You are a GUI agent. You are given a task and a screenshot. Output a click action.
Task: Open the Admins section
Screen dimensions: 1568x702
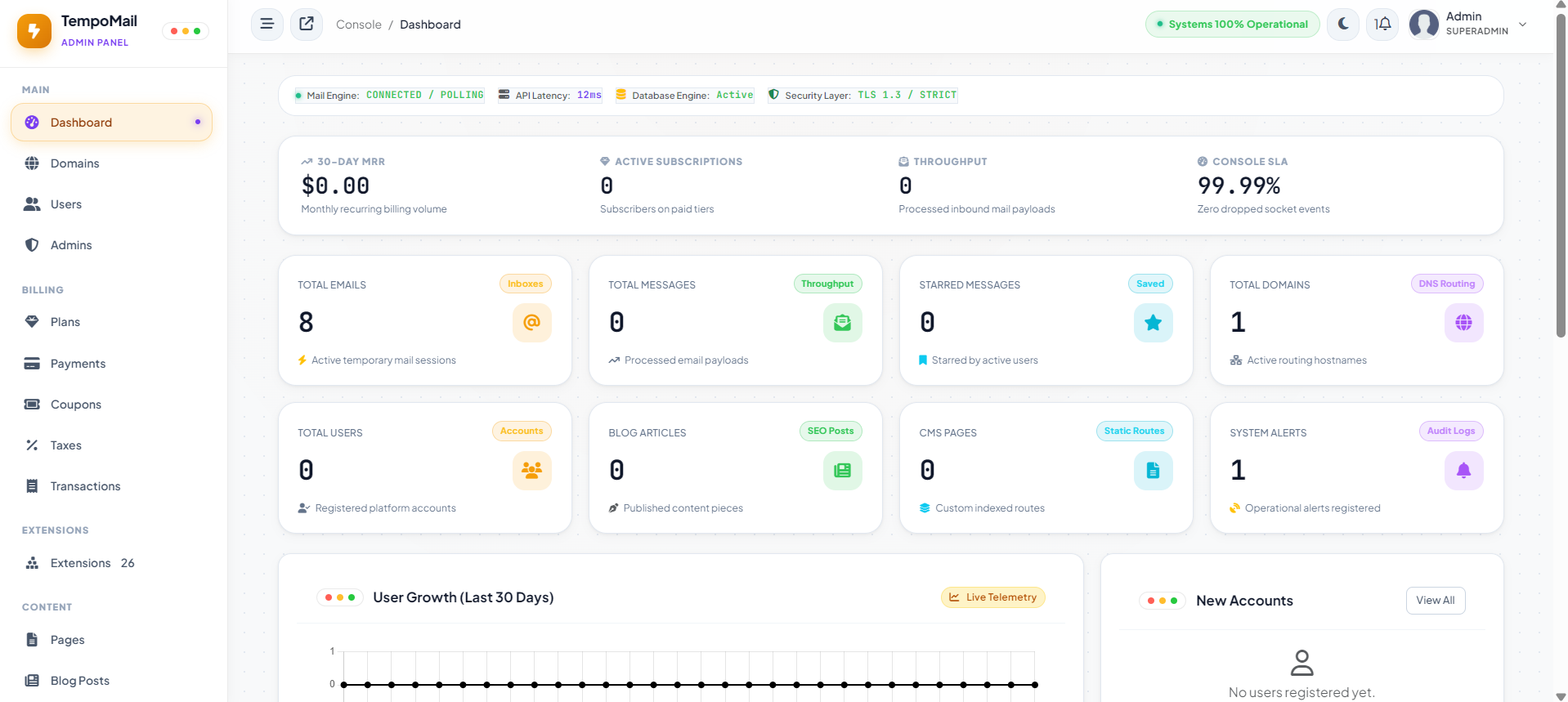tap(111, 245)
